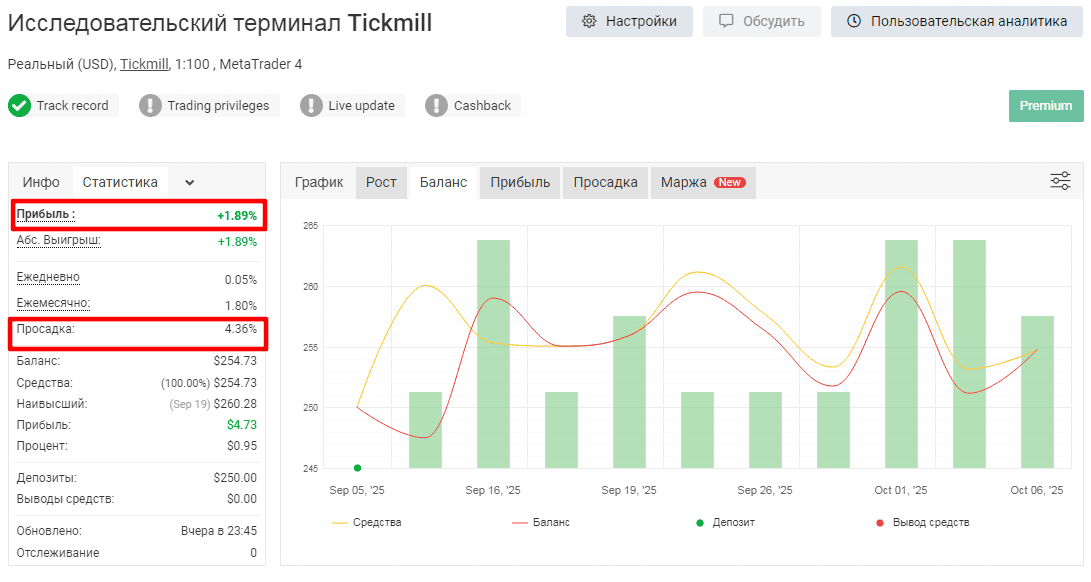The image size is (1091, 582).
Task: Toggle the Баланс legend series
Action: (x=541, y=522)
